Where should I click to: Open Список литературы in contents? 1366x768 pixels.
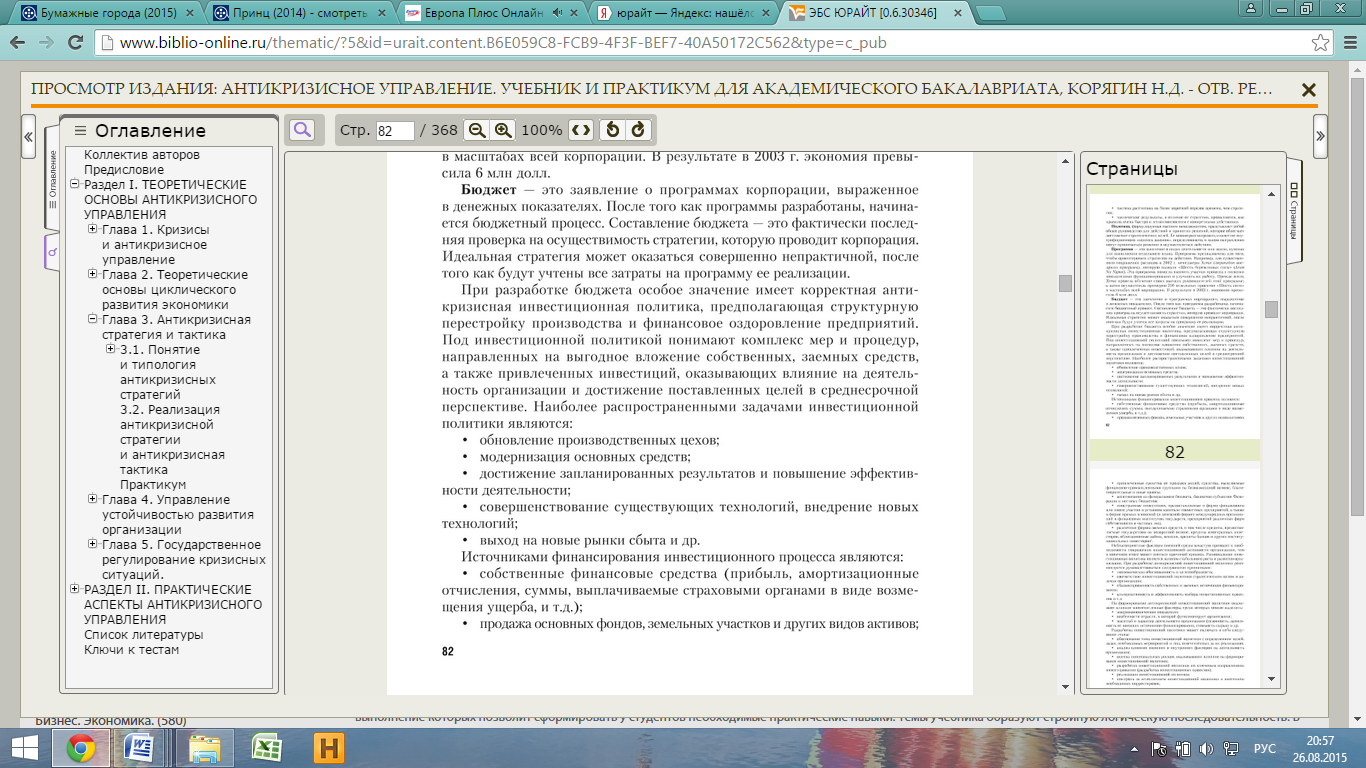(x=144, y=635)
